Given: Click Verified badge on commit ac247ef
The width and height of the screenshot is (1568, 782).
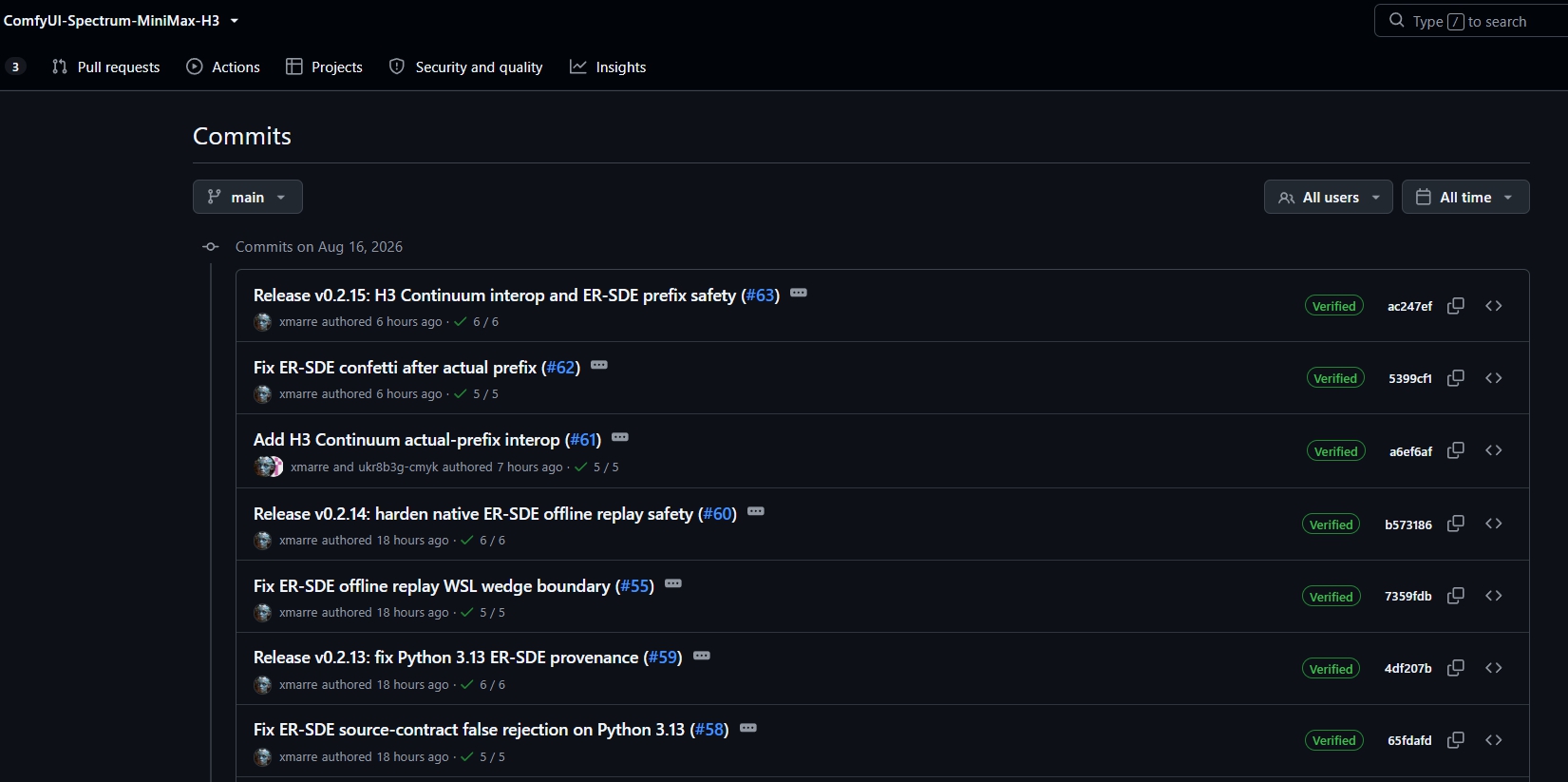Looking at the screenshot, I should 1334,306.
